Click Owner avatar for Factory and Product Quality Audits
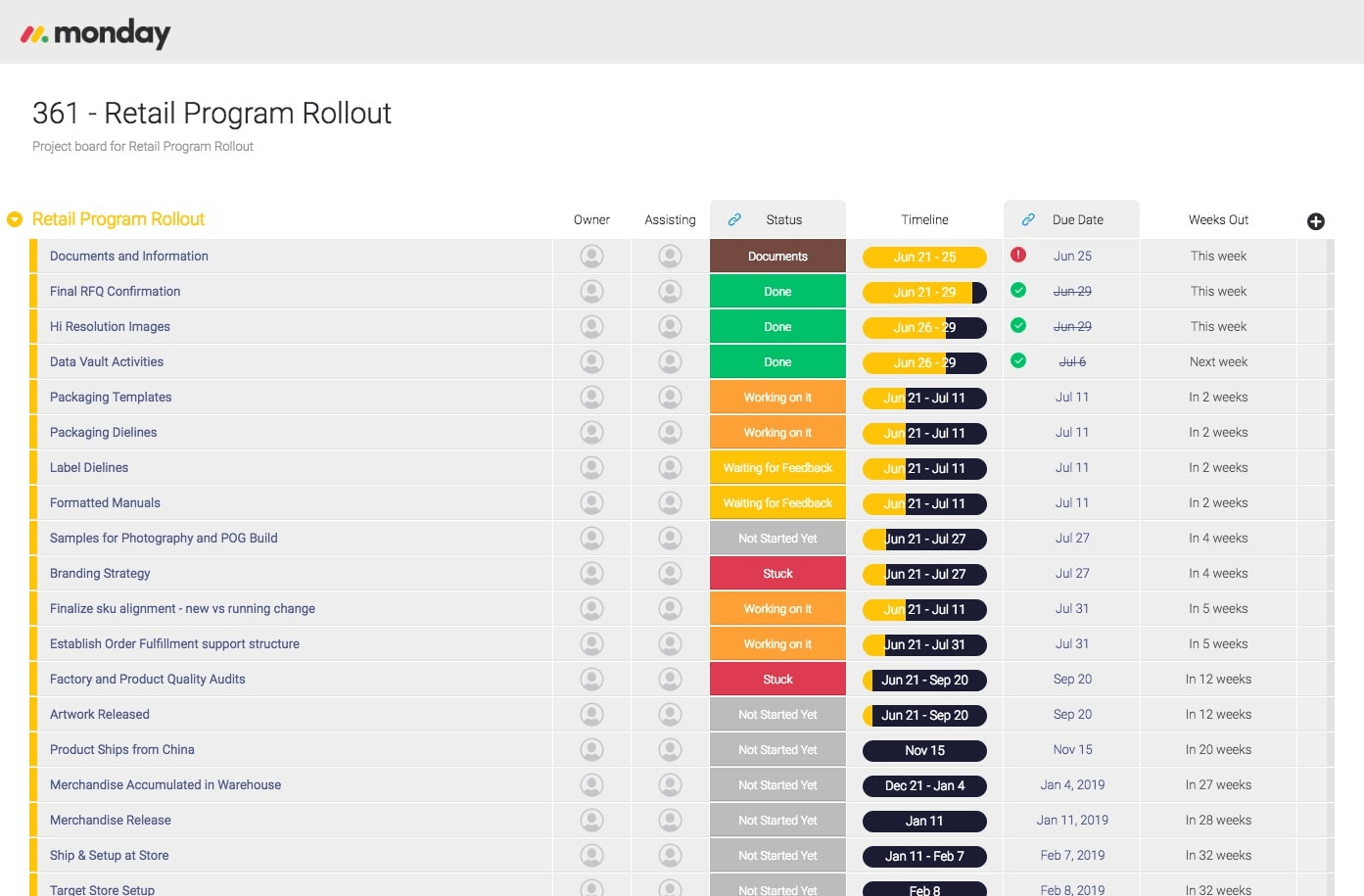This screenshot has width=1364, height=896. point(591,679)
